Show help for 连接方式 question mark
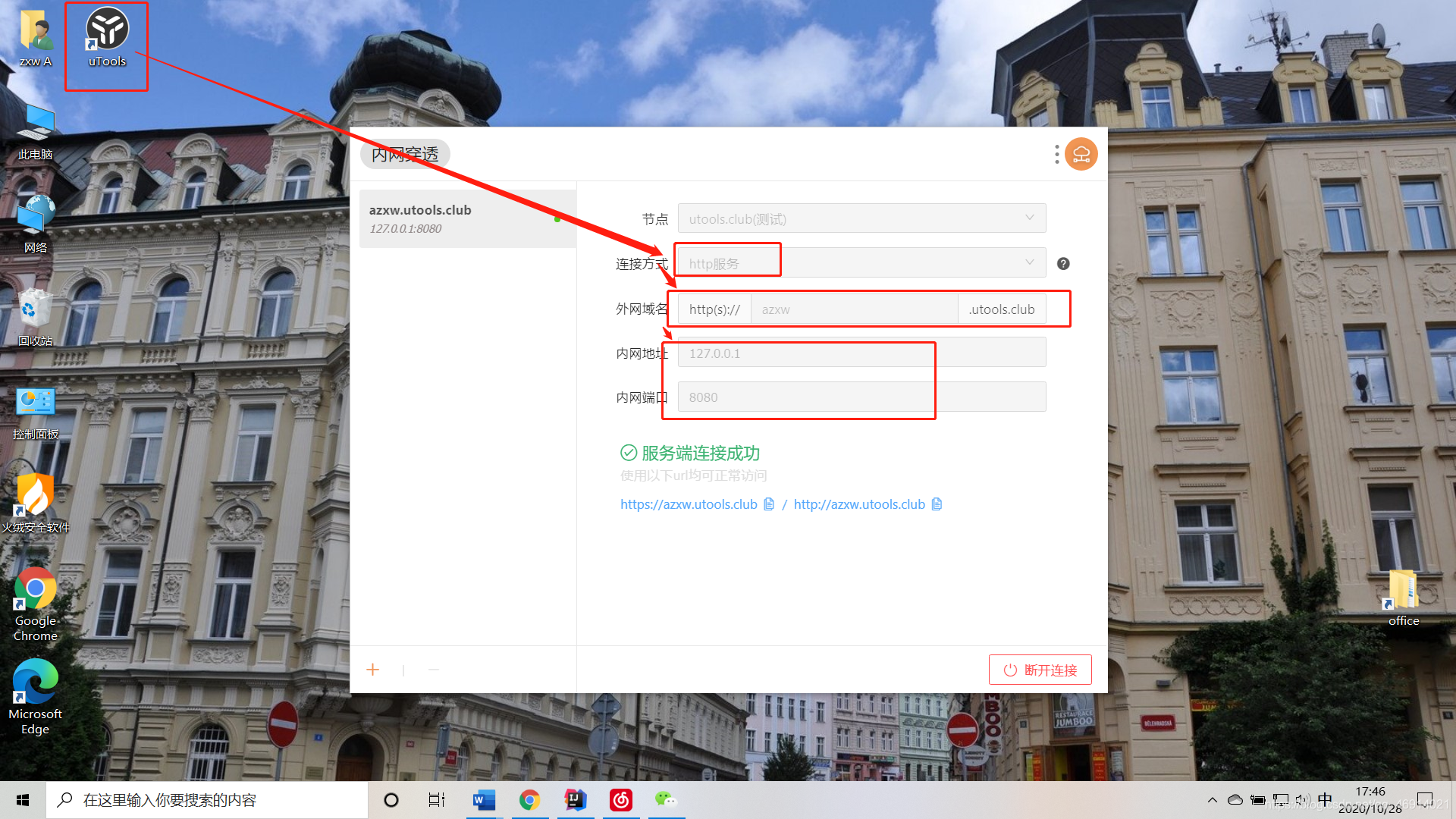1456x819 pixels. click(x=1063, y=263)
